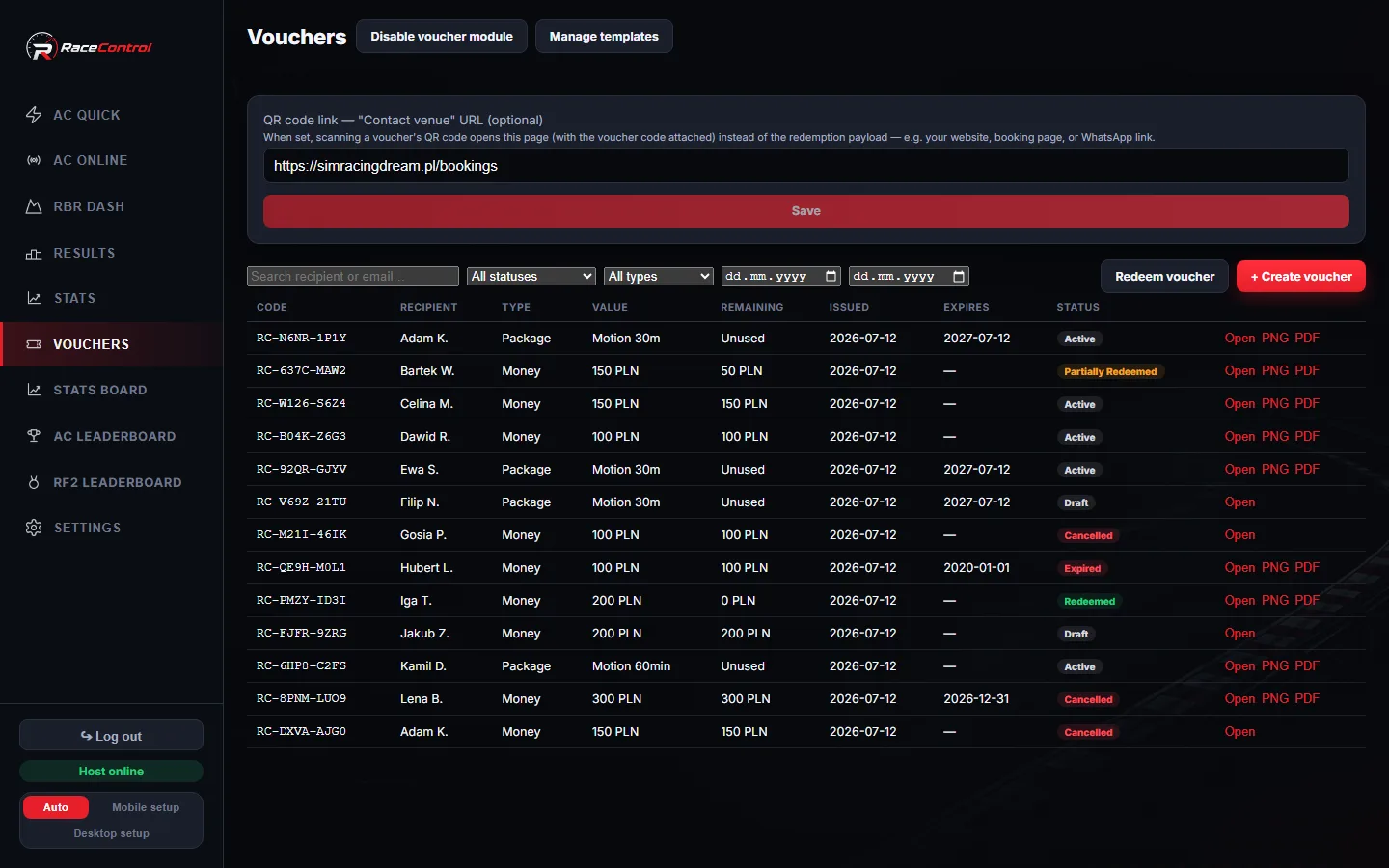This screenshot has width=1389, height=868.
Task: Open Filip N. draft voucher
Action: [x=1239, y=502]
